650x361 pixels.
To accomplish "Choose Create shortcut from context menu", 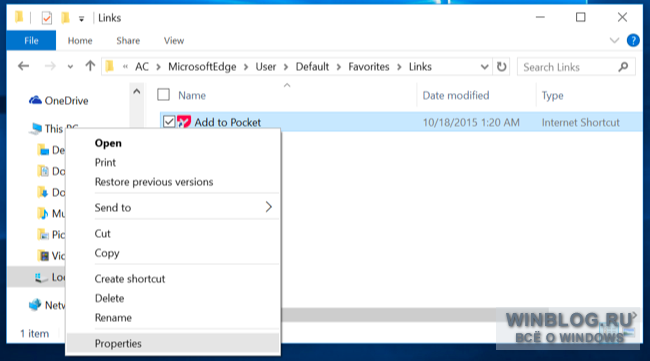I will pyautogui.click(x=173, y=279).
